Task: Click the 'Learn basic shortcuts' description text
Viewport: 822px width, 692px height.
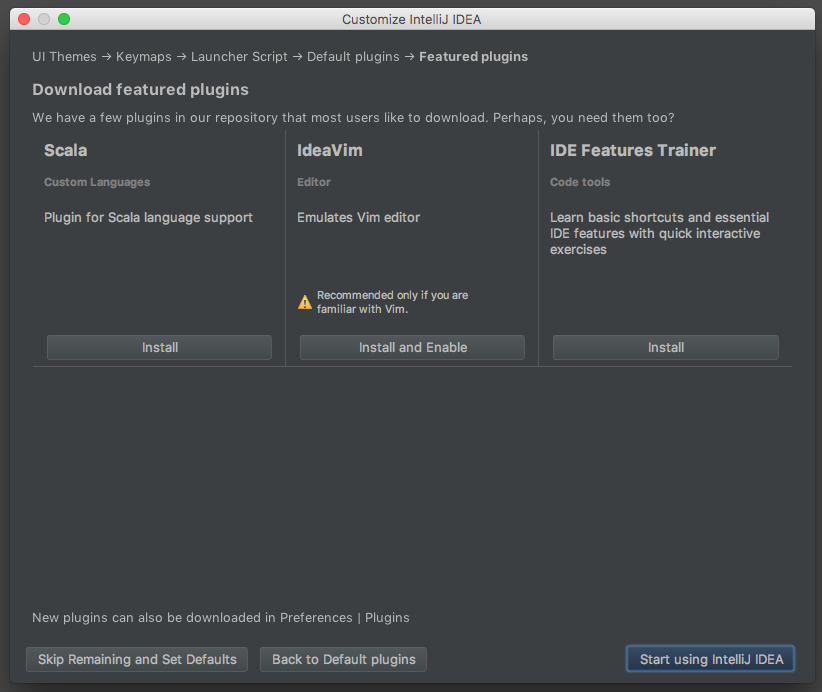Action: click(x=659, y=233)
